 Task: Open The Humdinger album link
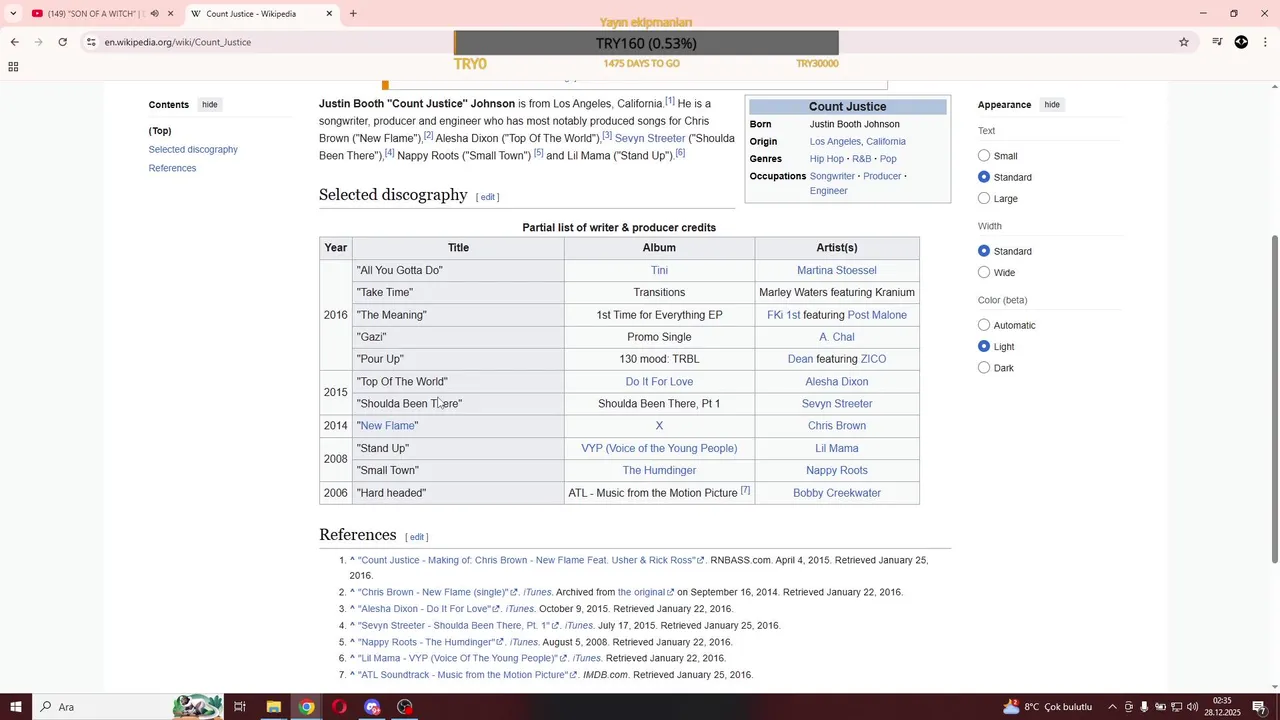659,470
